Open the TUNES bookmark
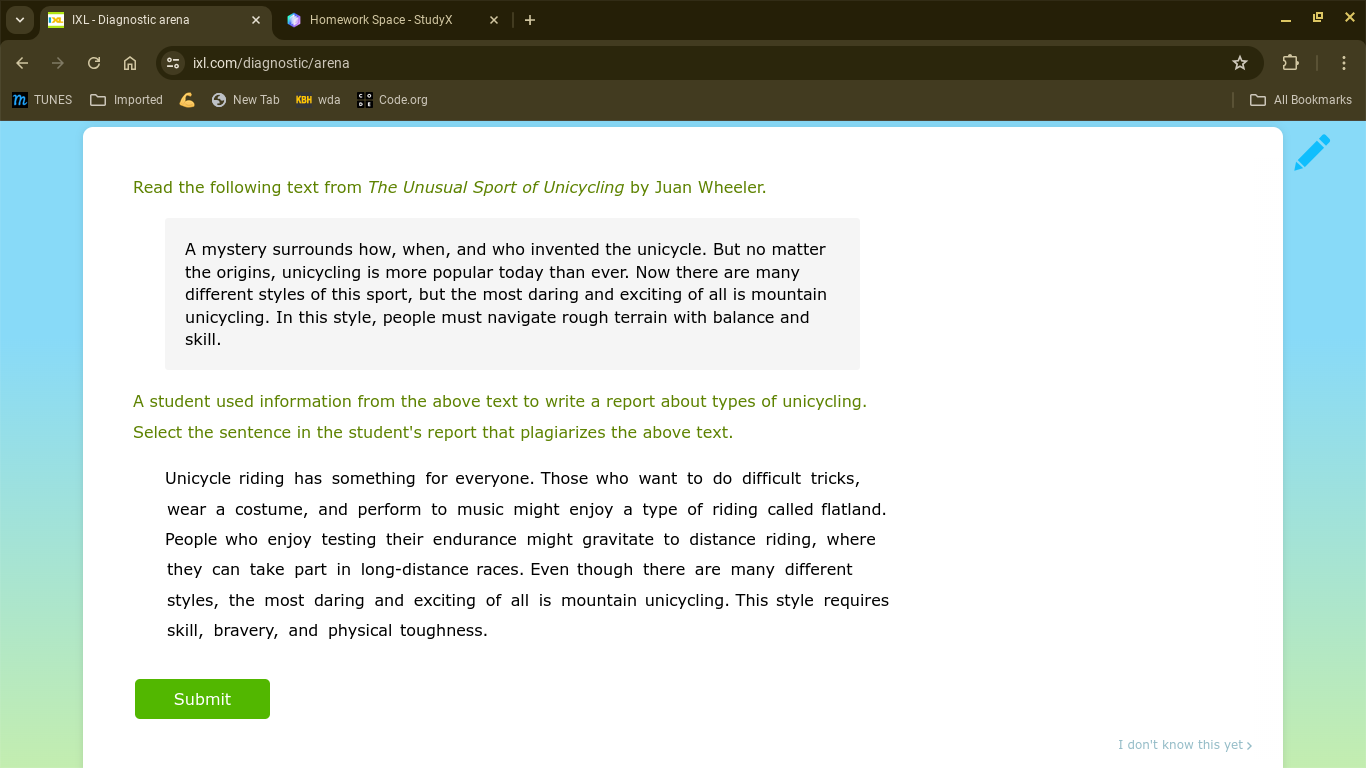Screen dimensions: 1366x768 42,100
